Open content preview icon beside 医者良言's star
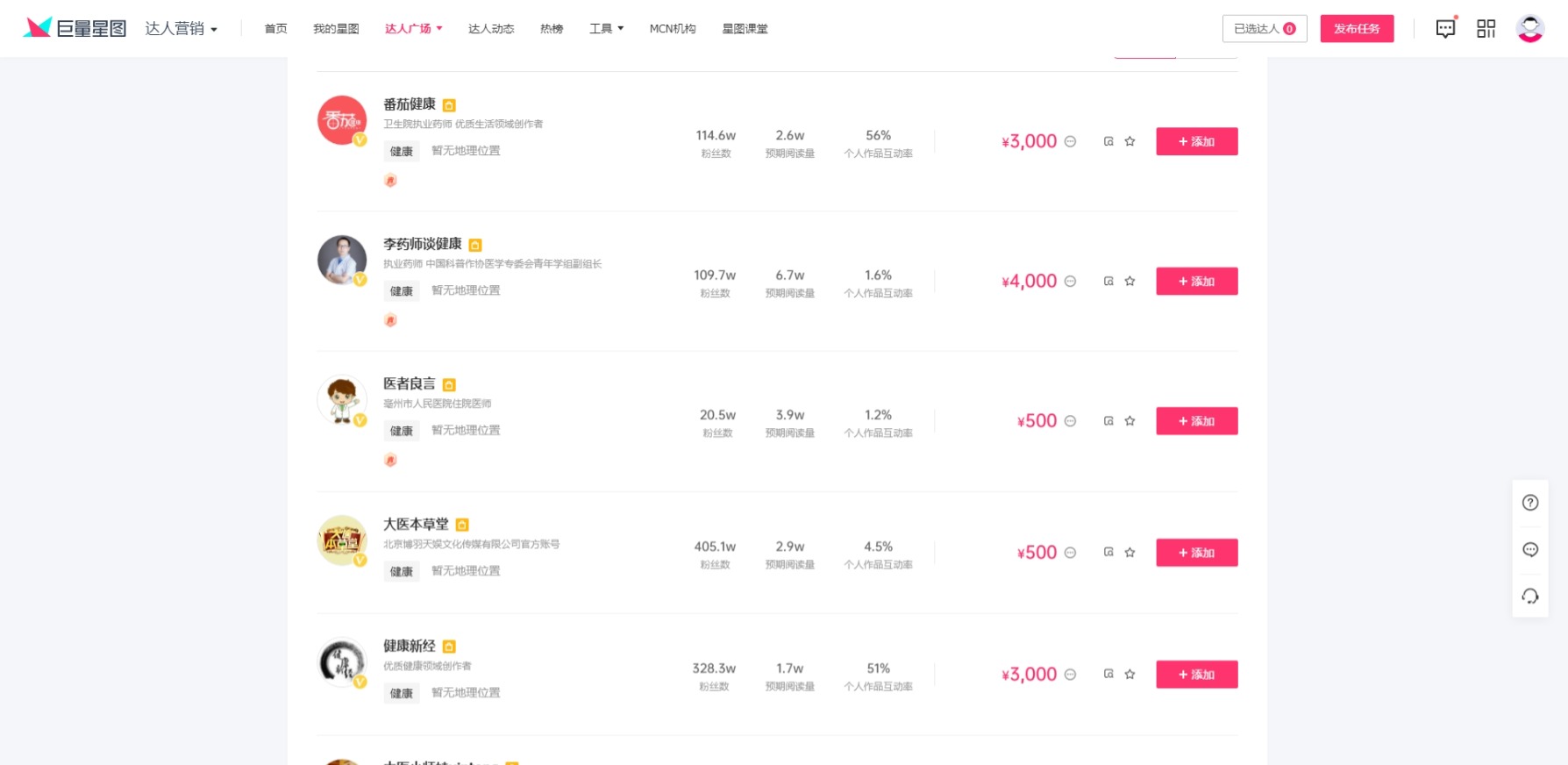 point(1108,420)
